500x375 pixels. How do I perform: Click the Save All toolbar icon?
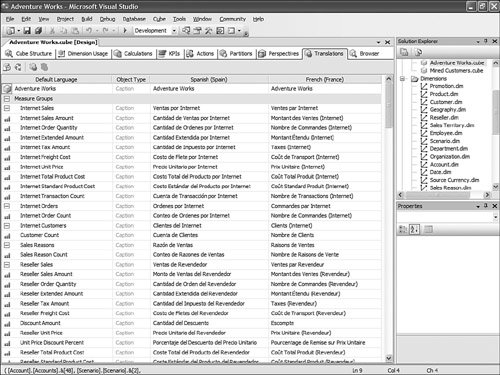[x=38, y=31]
